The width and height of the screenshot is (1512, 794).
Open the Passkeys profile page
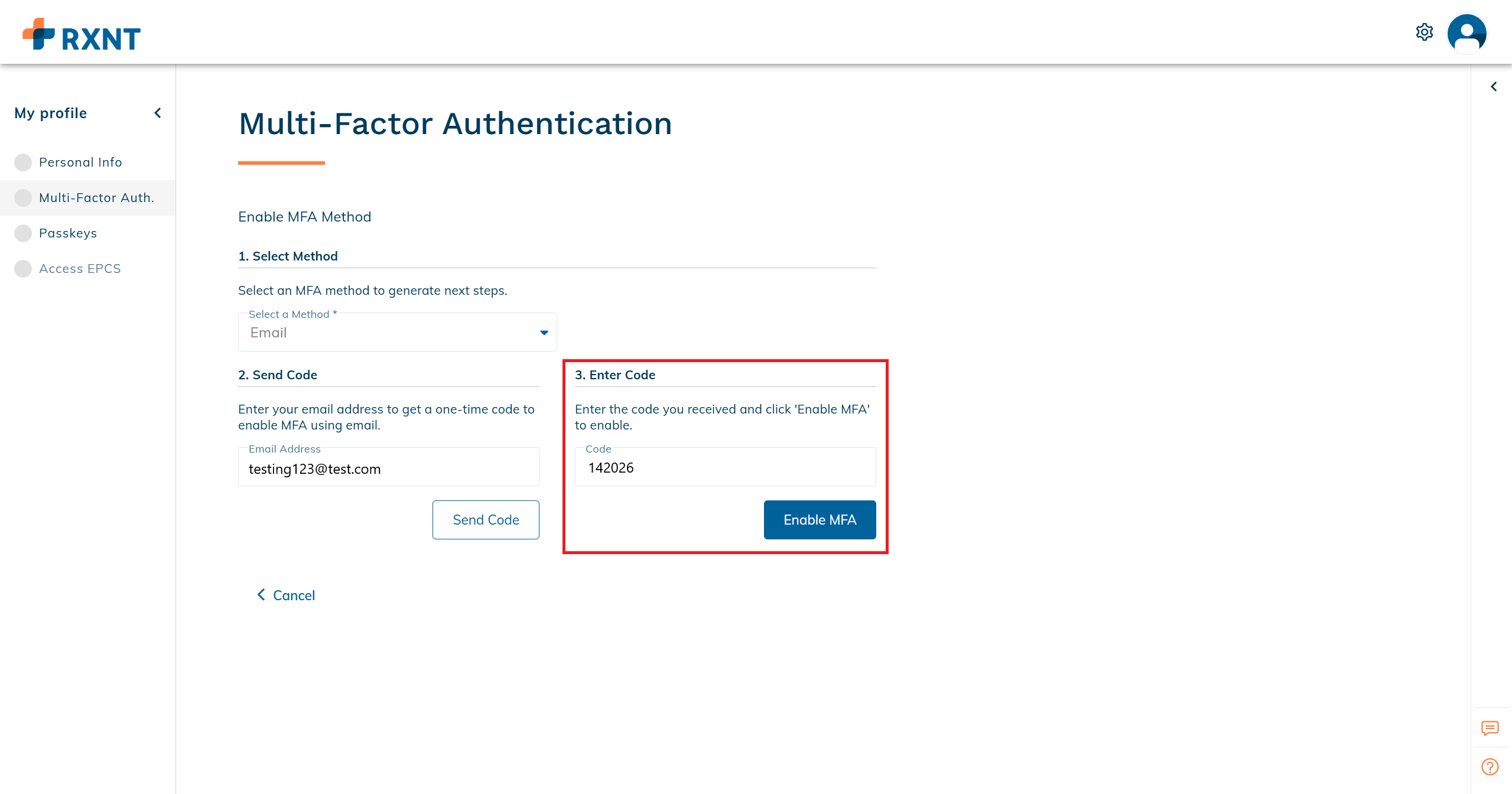68,233
